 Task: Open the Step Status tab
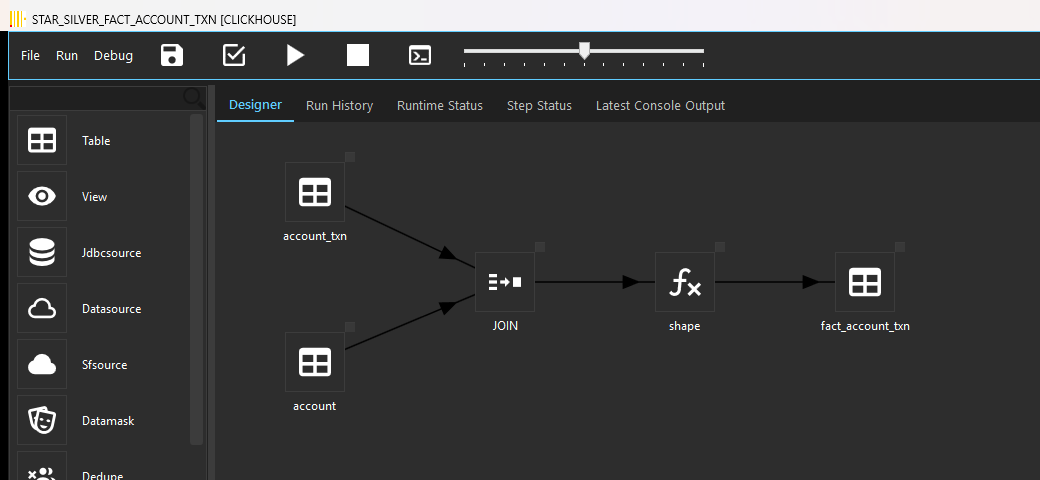pyautogui.click(x=539, y=105)
